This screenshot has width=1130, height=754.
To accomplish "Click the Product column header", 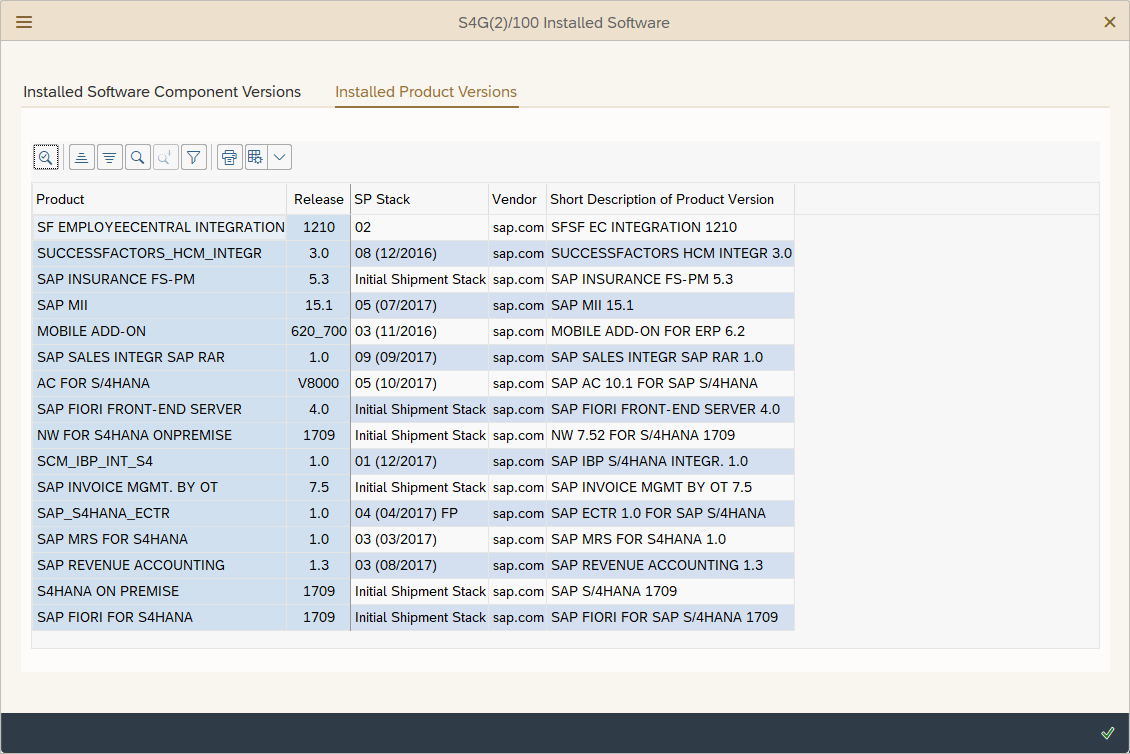I will pos(159,199).
